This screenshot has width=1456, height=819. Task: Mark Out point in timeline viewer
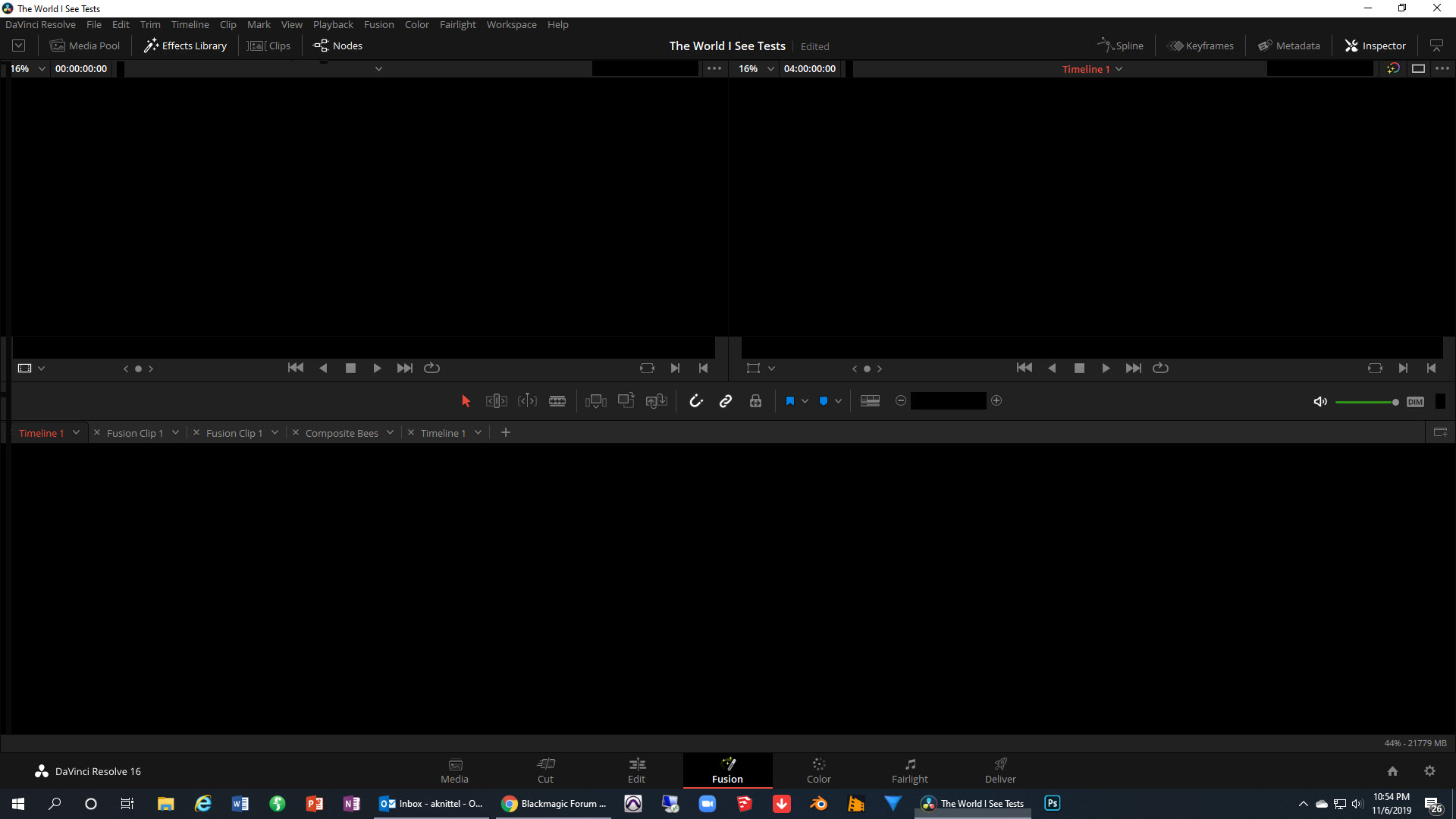tap(1431, 368)
